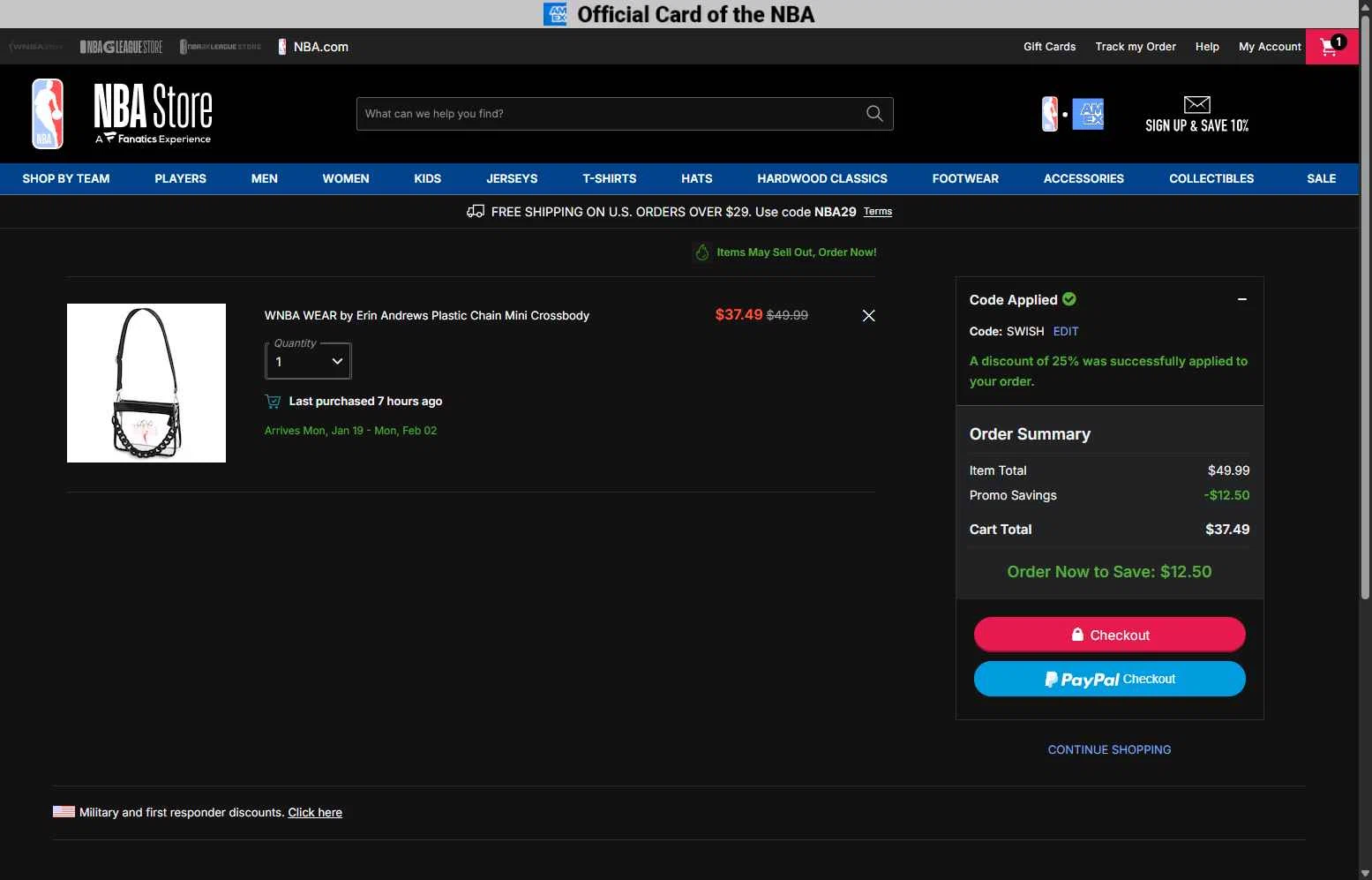Click the product title WNBA WEAR crossbody
Image resolution: width=1372 pixels, height=880 pixels.
[427, 315]
